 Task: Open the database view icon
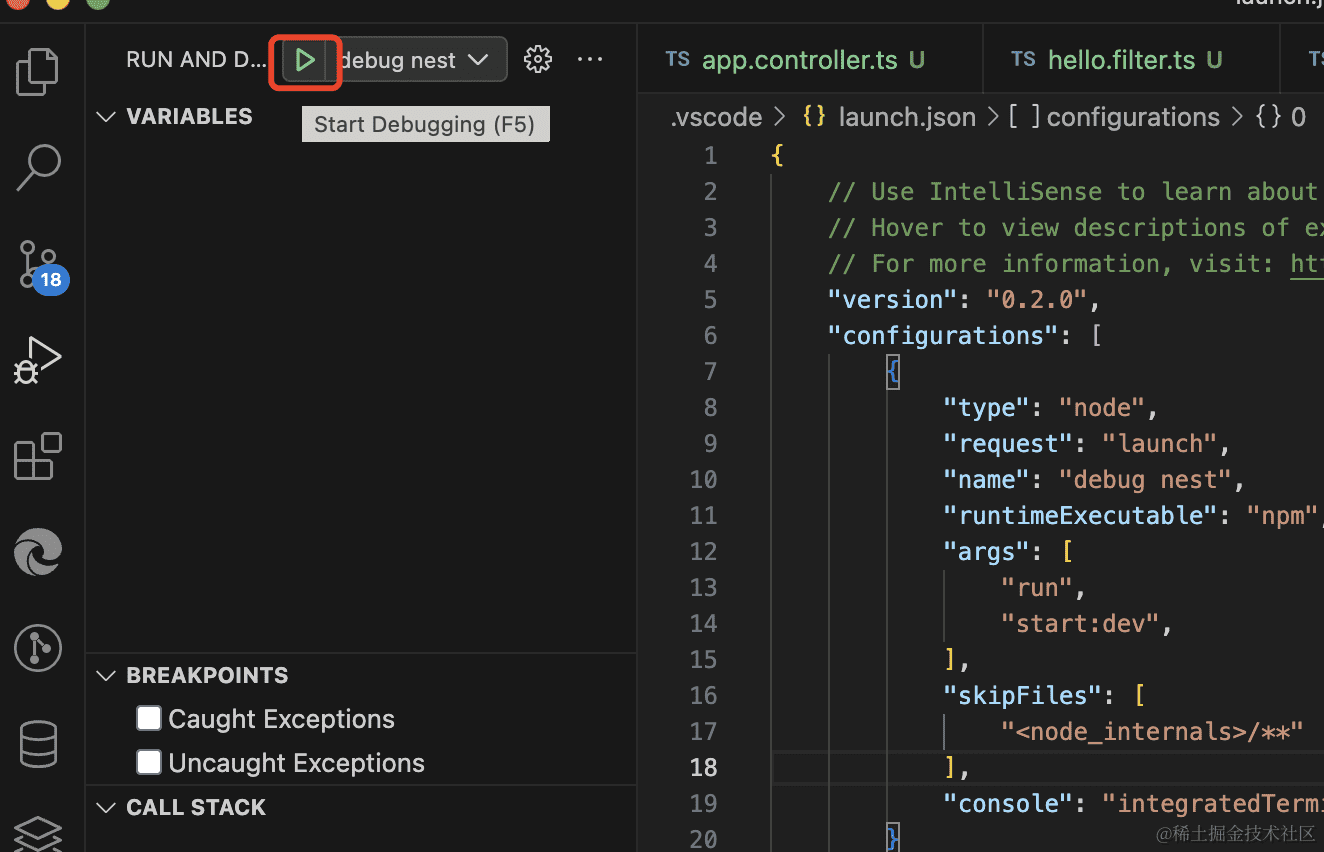(39, 744)
